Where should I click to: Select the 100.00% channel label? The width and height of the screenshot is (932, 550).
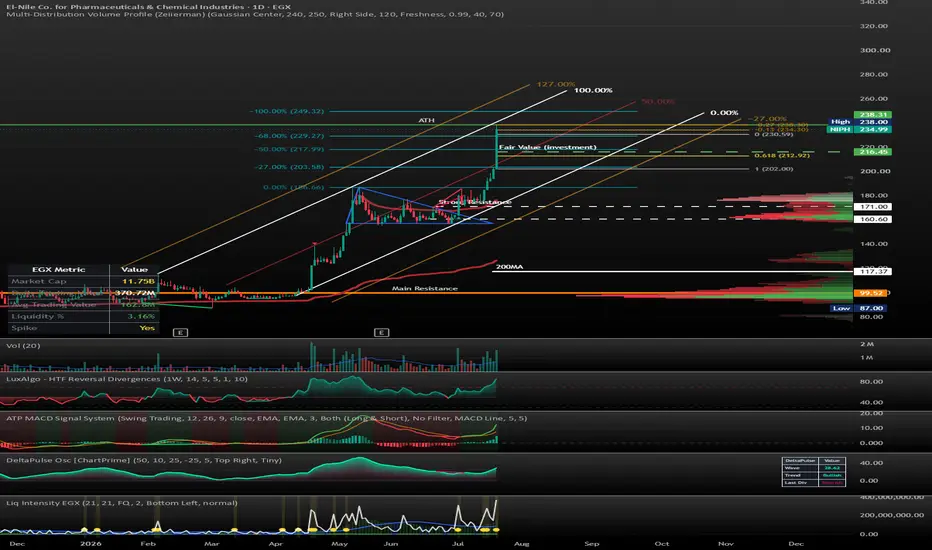[x=593, y=90]
